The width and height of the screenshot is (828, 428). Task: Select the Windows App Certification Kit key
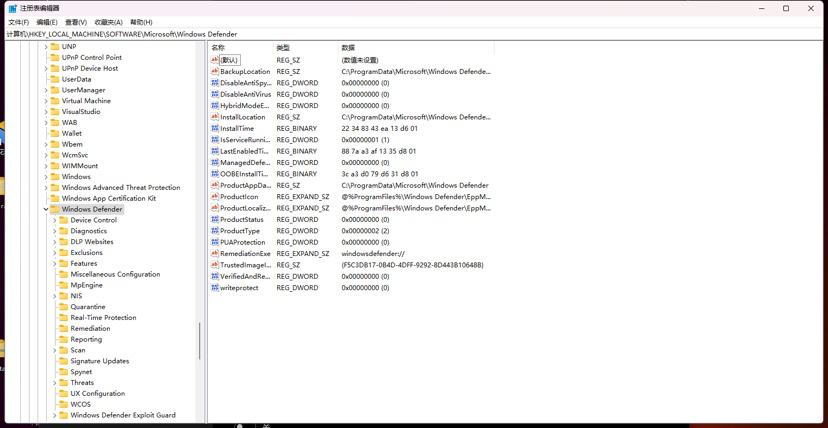pyautogui.click(x=109, y=198)
